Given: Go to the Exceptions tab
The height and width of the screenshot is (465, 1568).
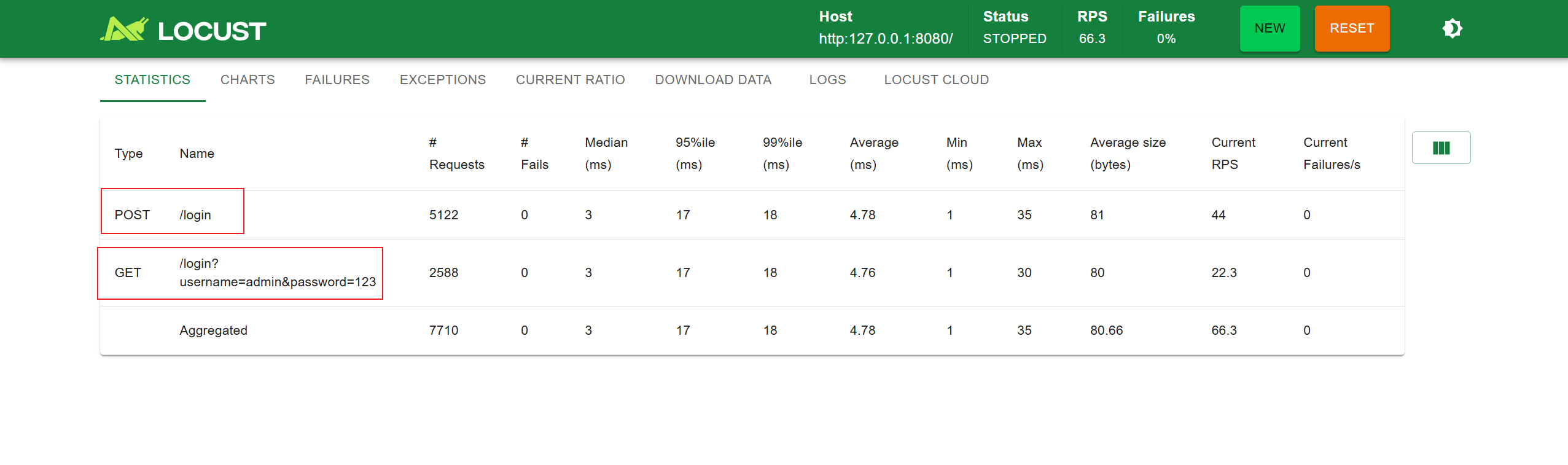Looking at the screenshot, I should click(442, 80).
